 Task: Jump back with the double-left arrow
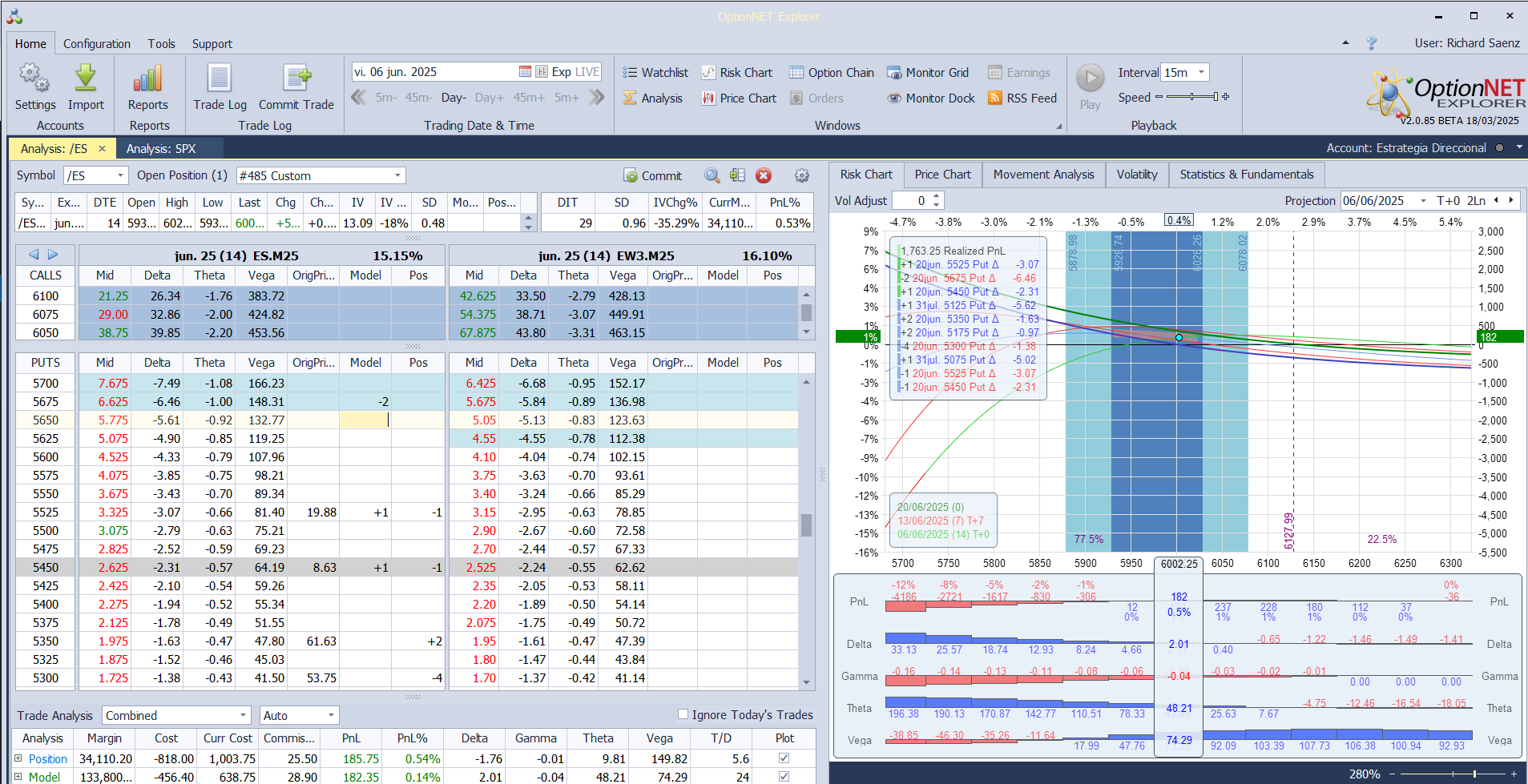pos(358,98)
